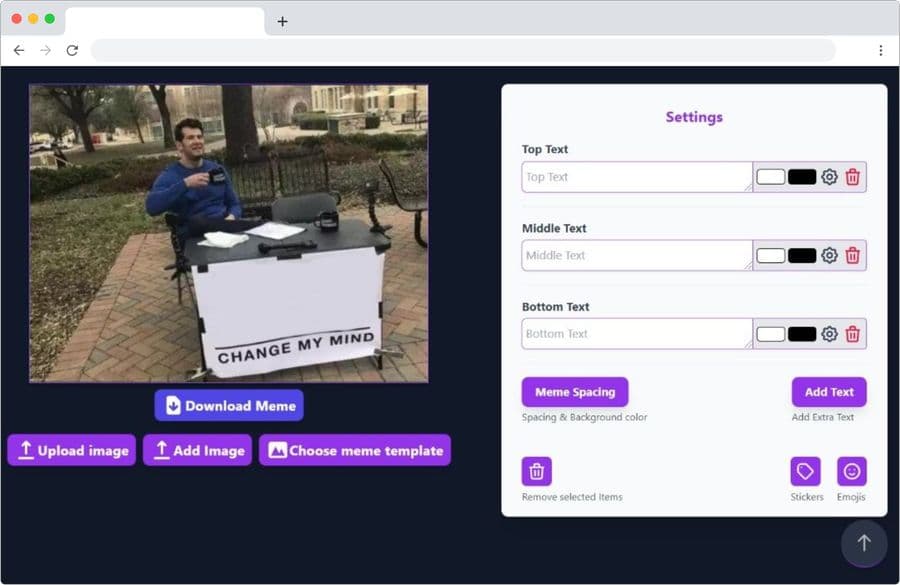Image resolution: width=900 pixels, height=585 pixels.
Task: Open Choose meme template
Action: [355, 450]
